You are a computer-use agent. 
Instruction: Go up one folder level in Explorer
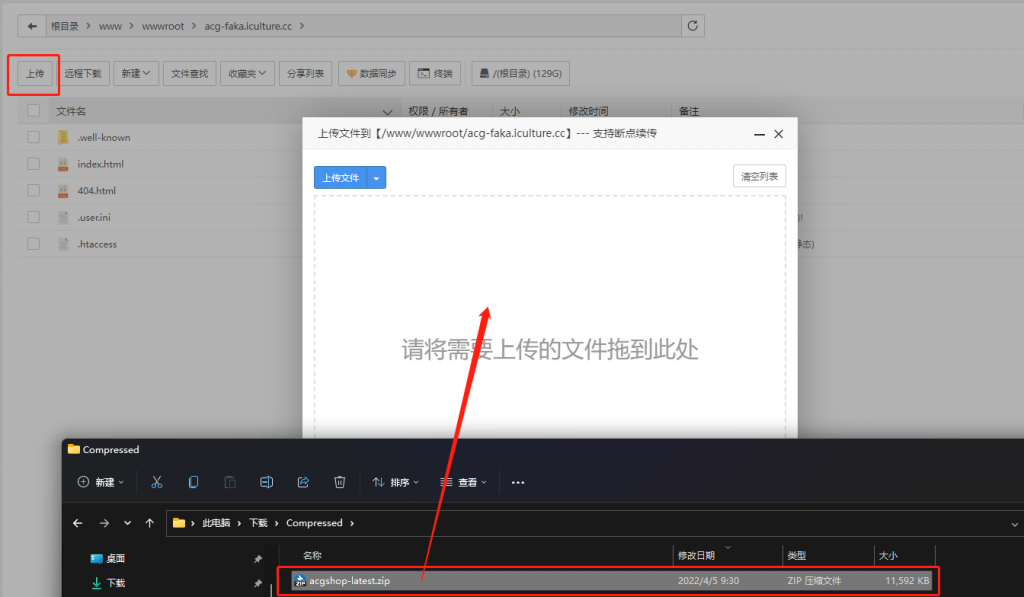point(149,523)
